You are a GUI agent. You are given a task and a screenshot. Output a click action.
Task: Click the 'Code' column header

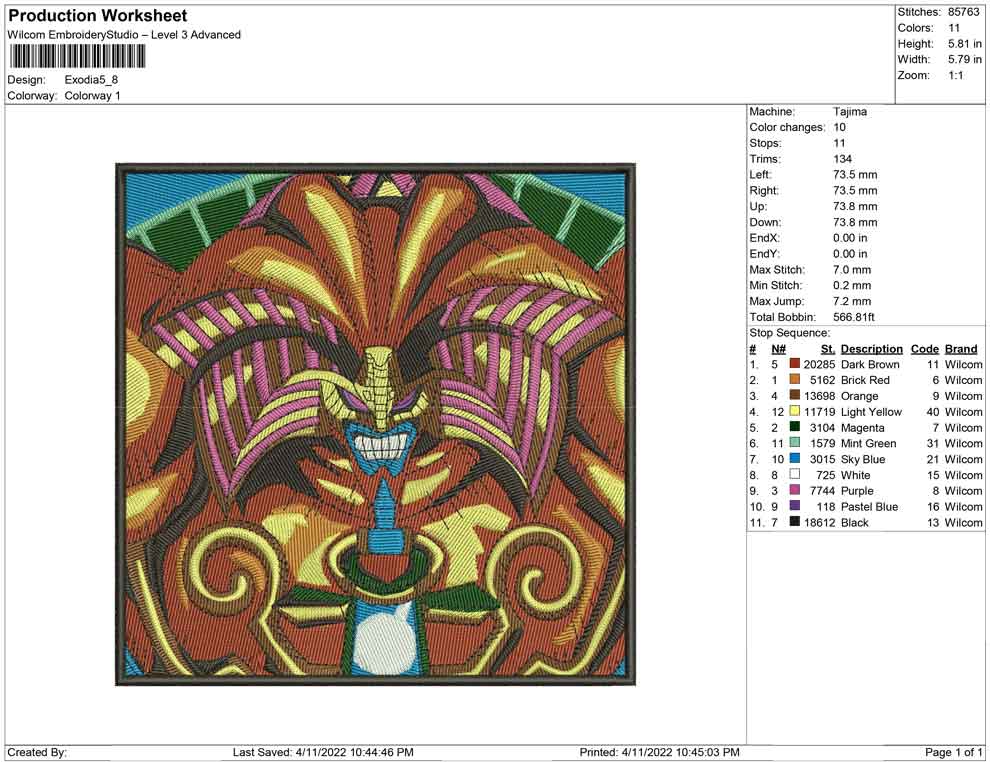pos(924,349)
